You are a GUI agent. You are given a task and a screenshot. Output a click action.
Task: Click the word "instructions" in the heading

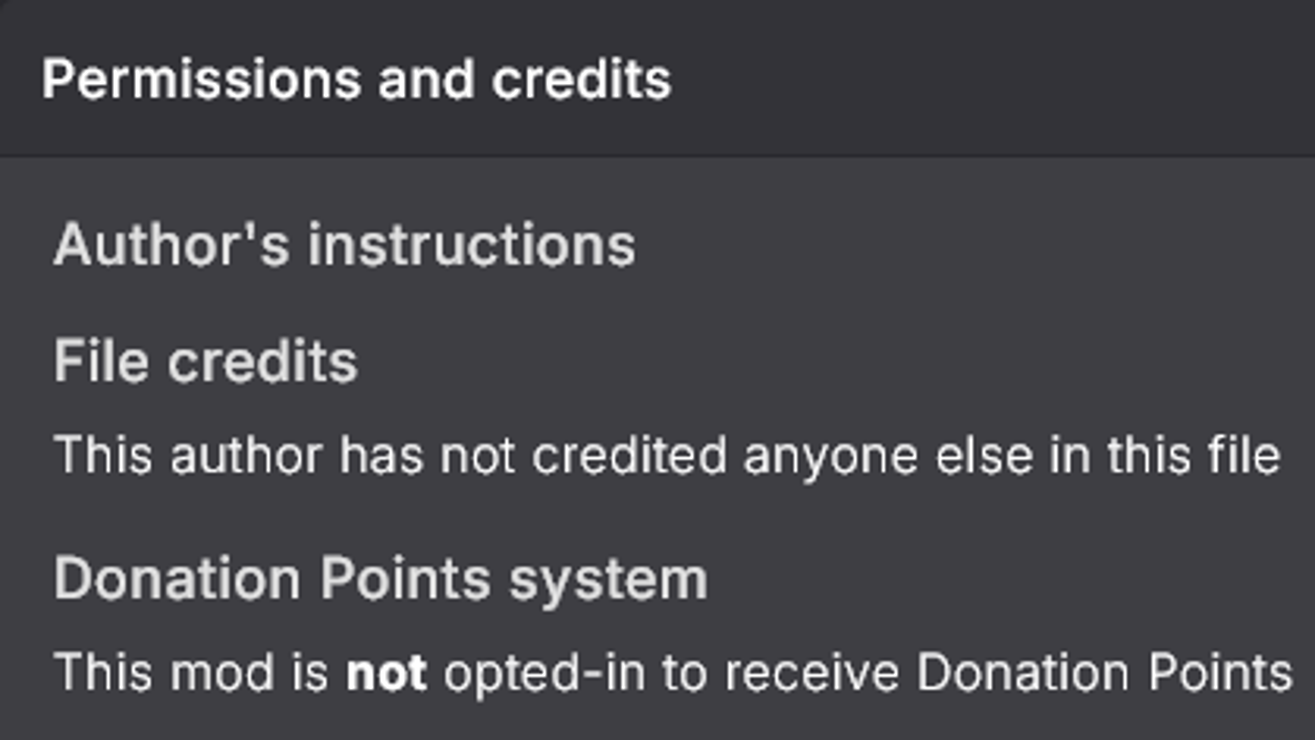[471, 245]
